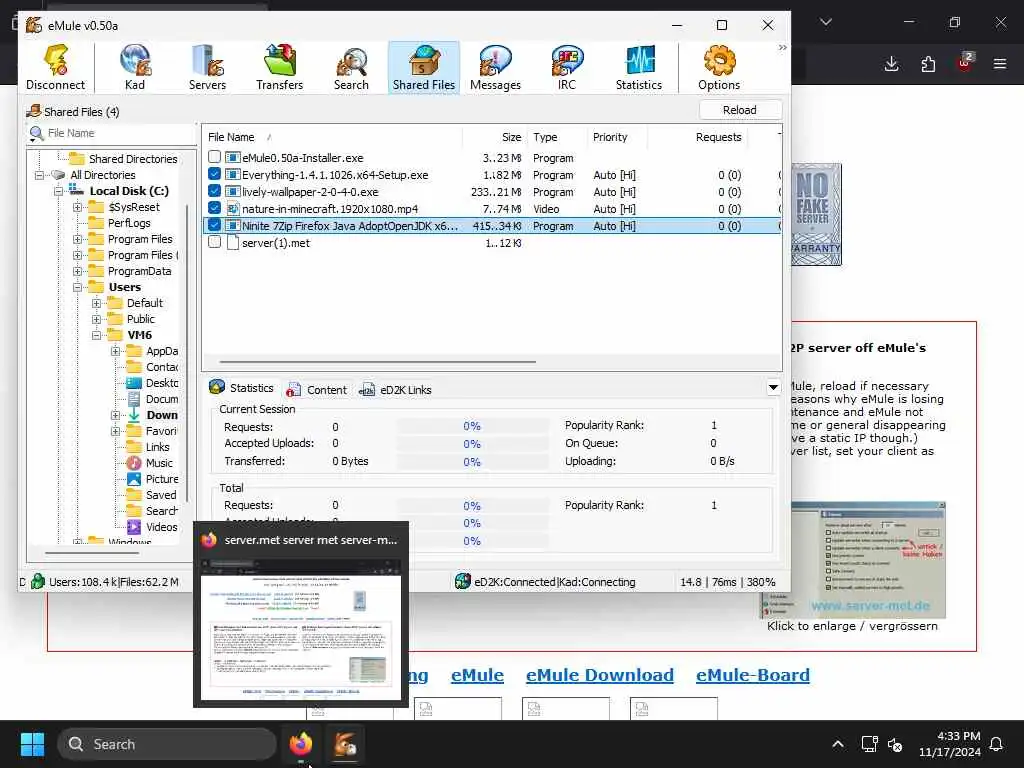
Task: Switch to the Content tab
Action: coord(317,390)
